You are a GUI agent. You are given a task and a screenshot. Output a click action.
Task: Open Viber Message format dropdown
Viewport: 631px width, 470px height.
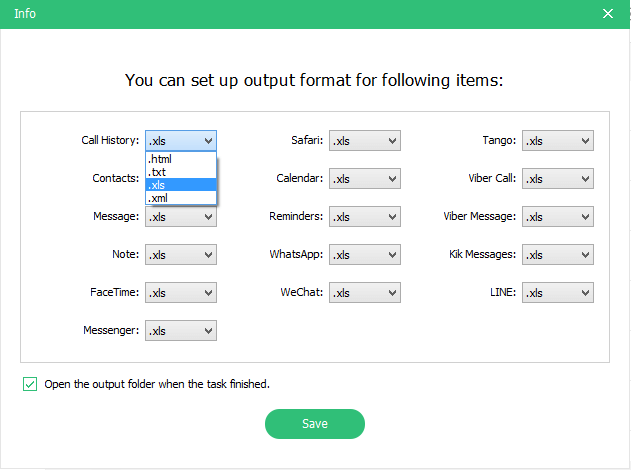click(x=558, y=217)
